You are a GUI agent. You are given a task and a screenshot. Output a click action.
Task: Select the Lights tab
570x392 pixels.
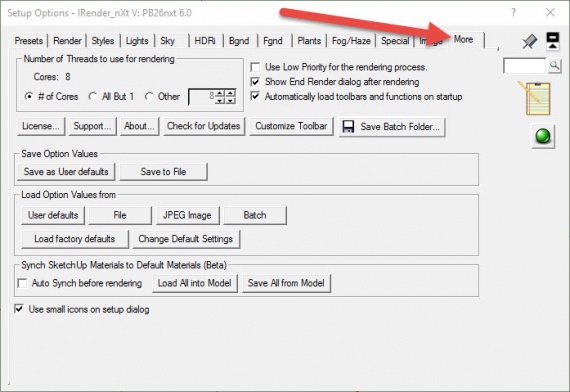point(137,41)
